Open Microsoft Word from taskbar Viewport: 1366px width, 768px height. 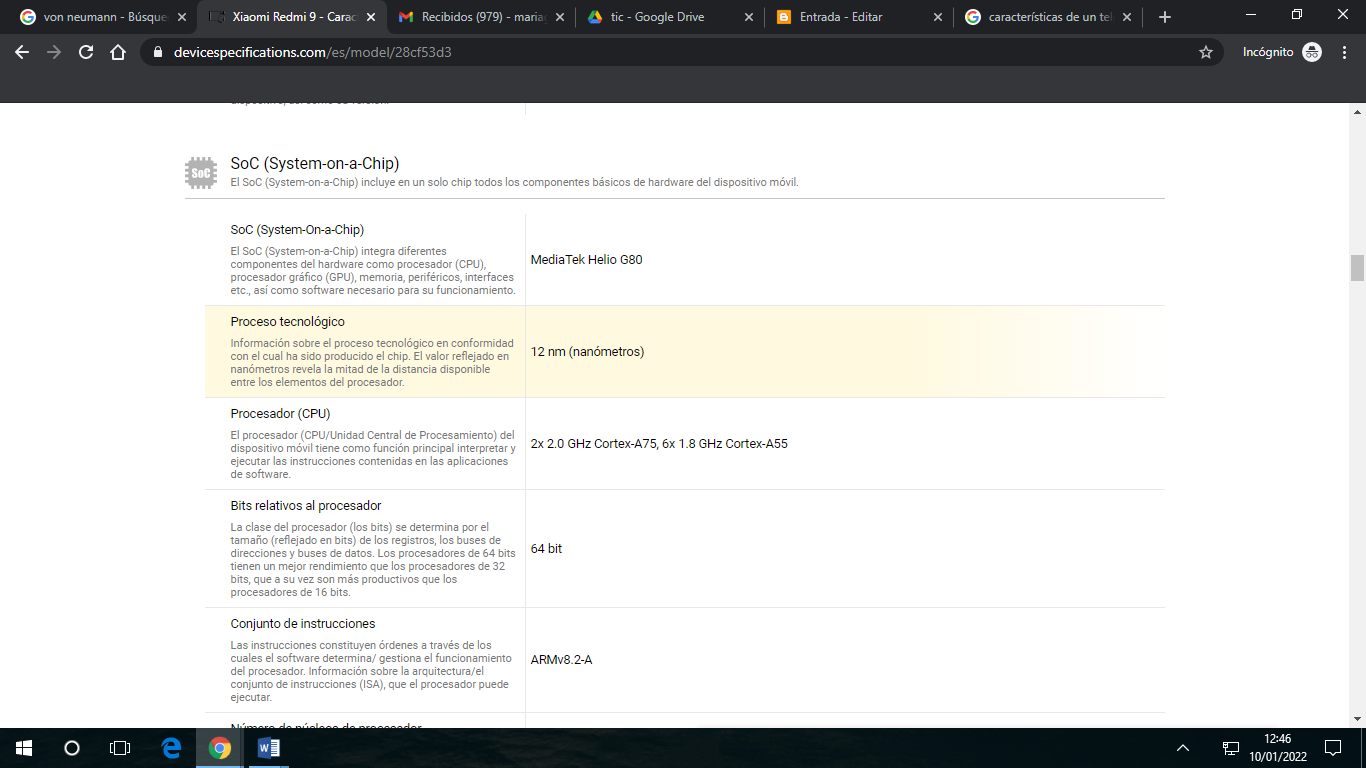click(268, 747)
